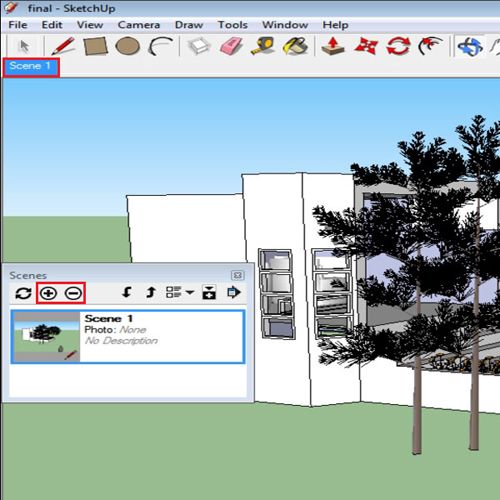The width and height of the screenshot is (500, 500).
Task: Choose the Rectangle drawing tool
Action: point(96,46)
